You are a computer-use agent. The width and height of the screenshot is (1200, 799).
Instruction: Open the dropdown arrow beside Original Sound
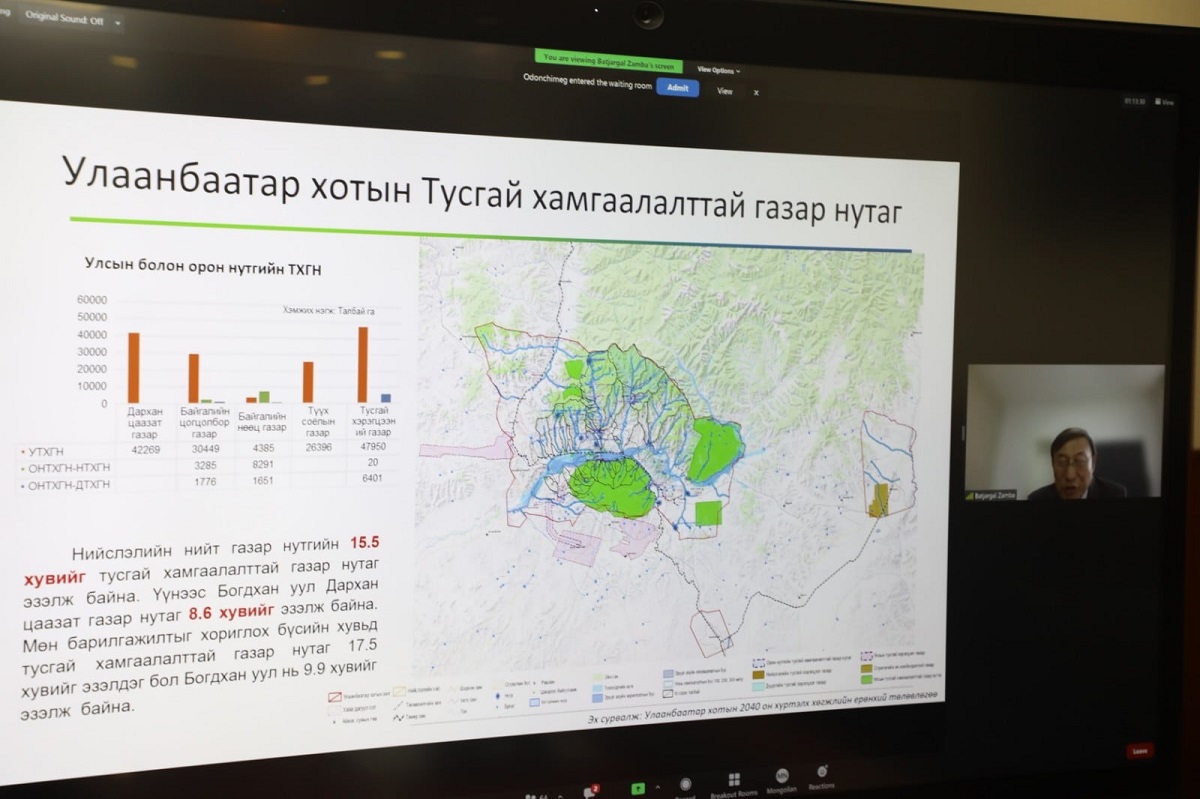(117, 22)
